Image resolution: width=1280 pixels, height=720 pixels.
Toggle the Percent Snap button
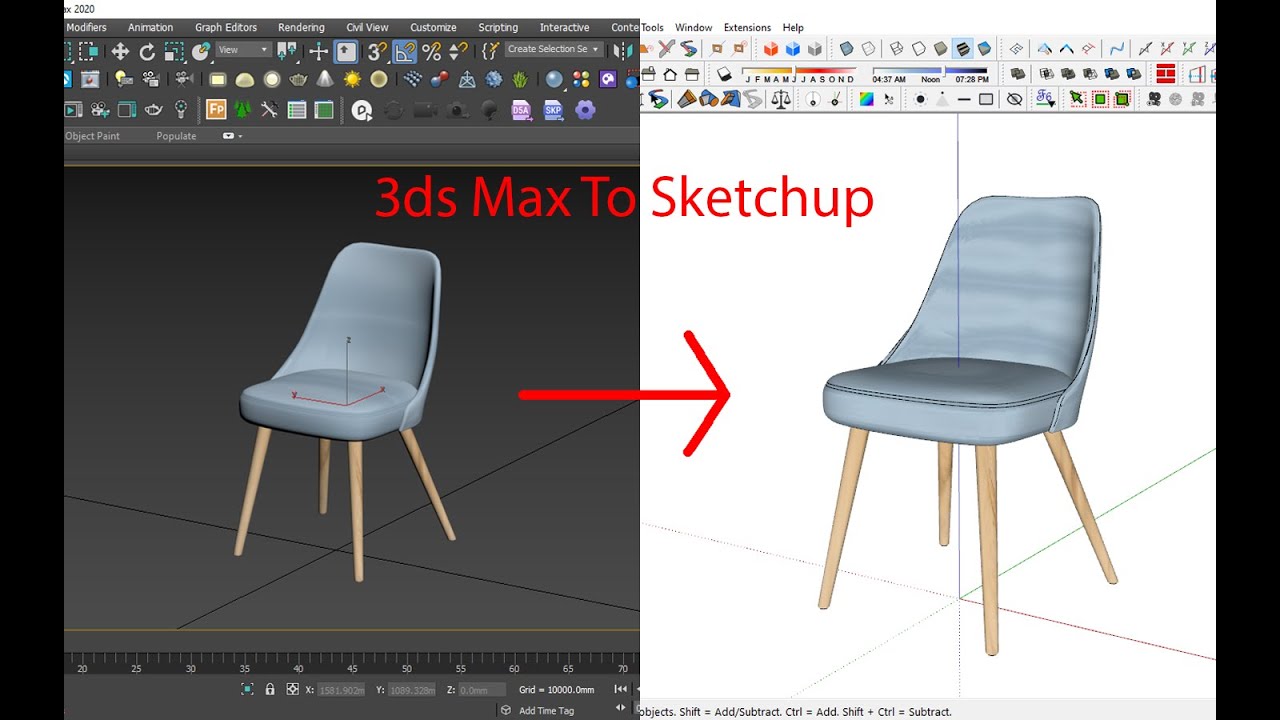coord(432,51)
